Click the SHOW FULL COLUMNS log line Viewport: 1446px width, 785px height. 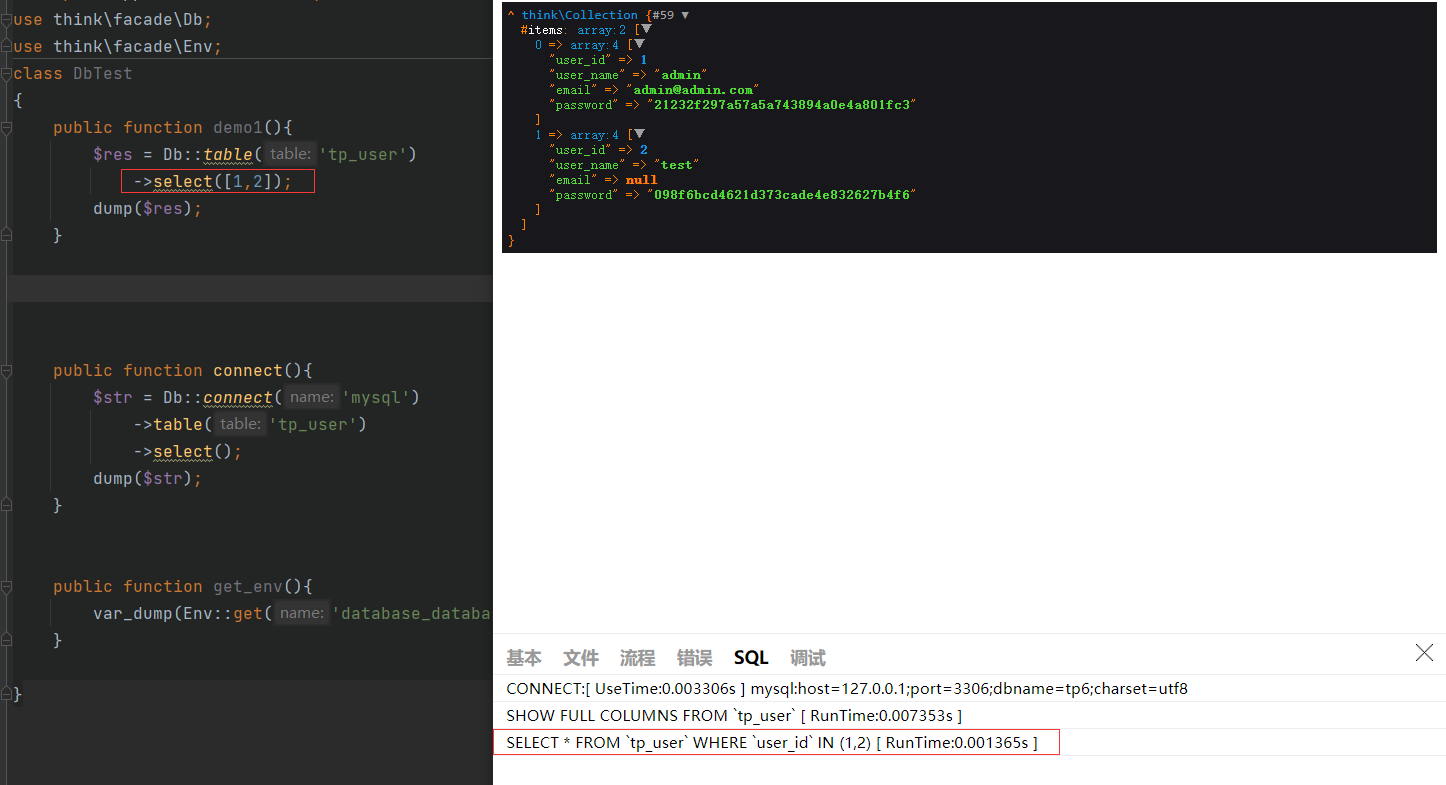[734, 716]
